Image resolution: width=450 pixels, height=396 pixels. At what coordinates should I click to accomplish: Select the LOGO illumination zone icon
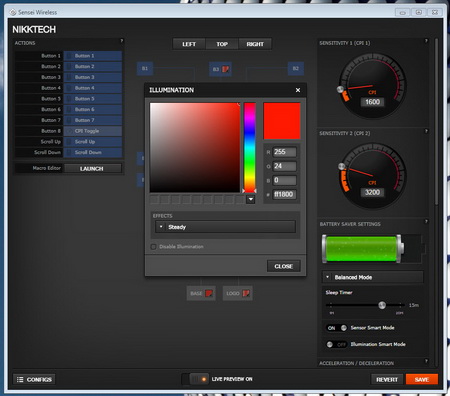point(246,293)
